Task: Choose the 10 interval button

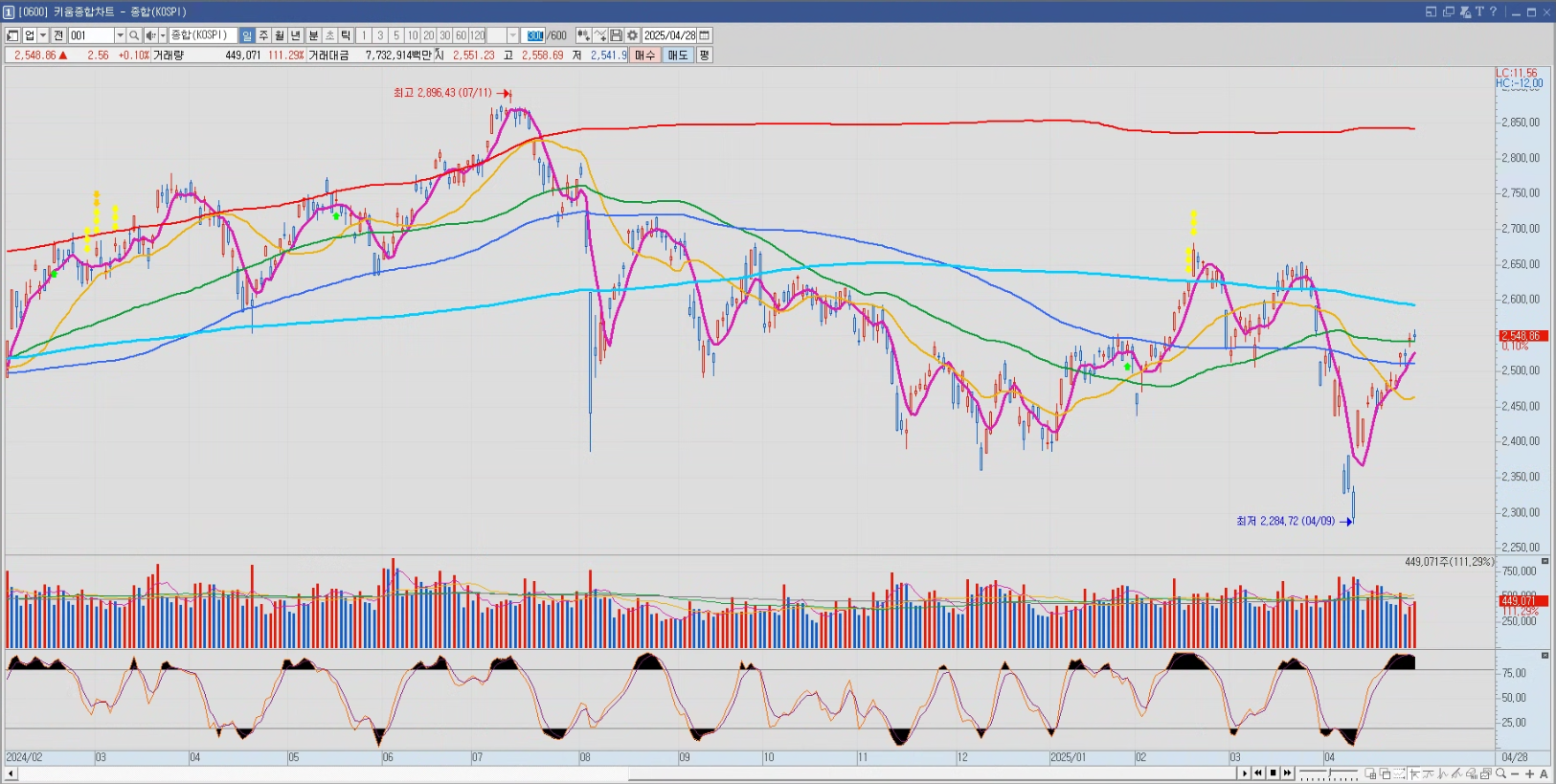Action: pyautogui.click(x=413, y=35)
